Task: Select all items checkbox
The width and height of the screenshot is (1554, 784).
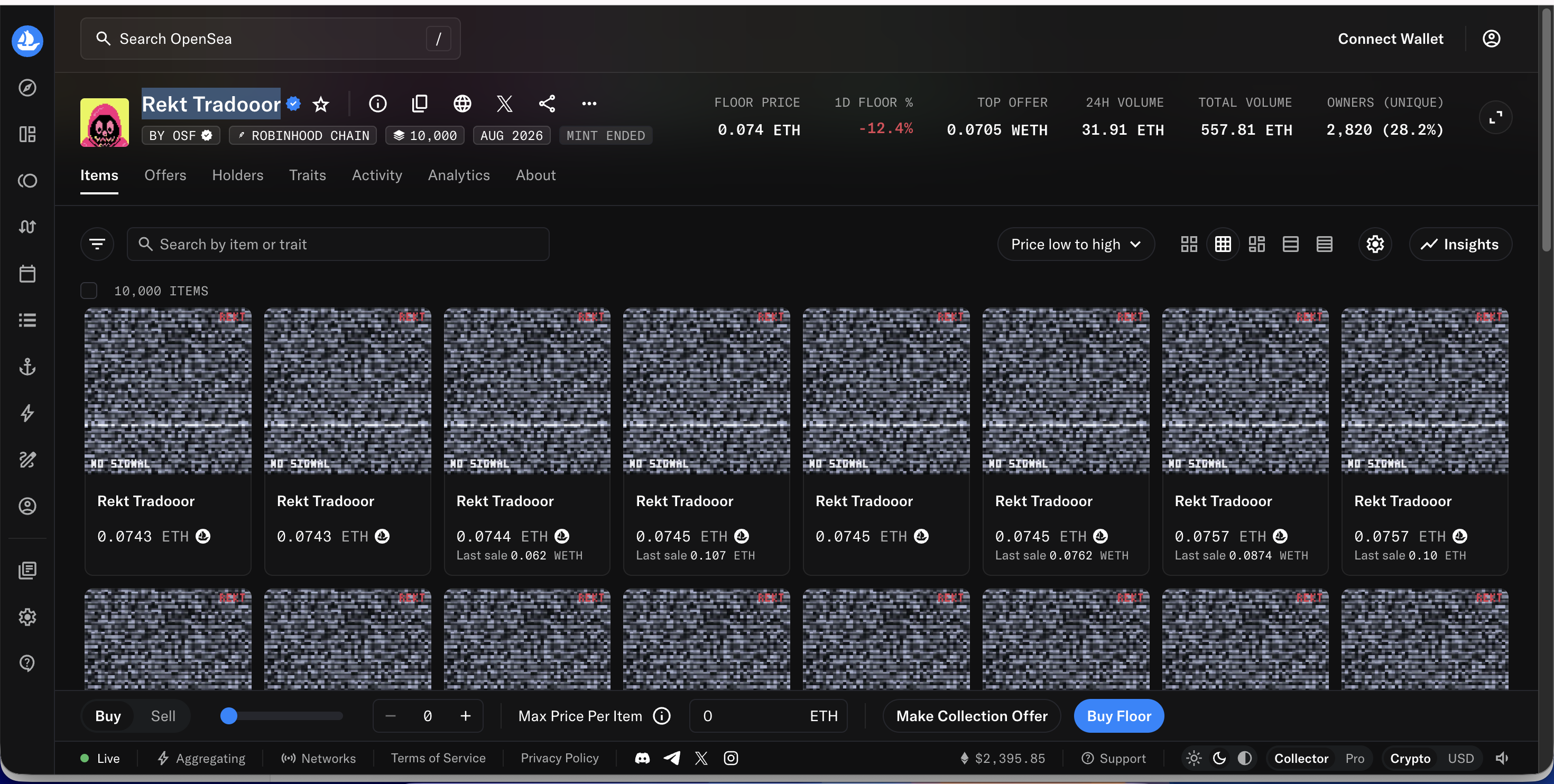Action: [x=89, y=291]
